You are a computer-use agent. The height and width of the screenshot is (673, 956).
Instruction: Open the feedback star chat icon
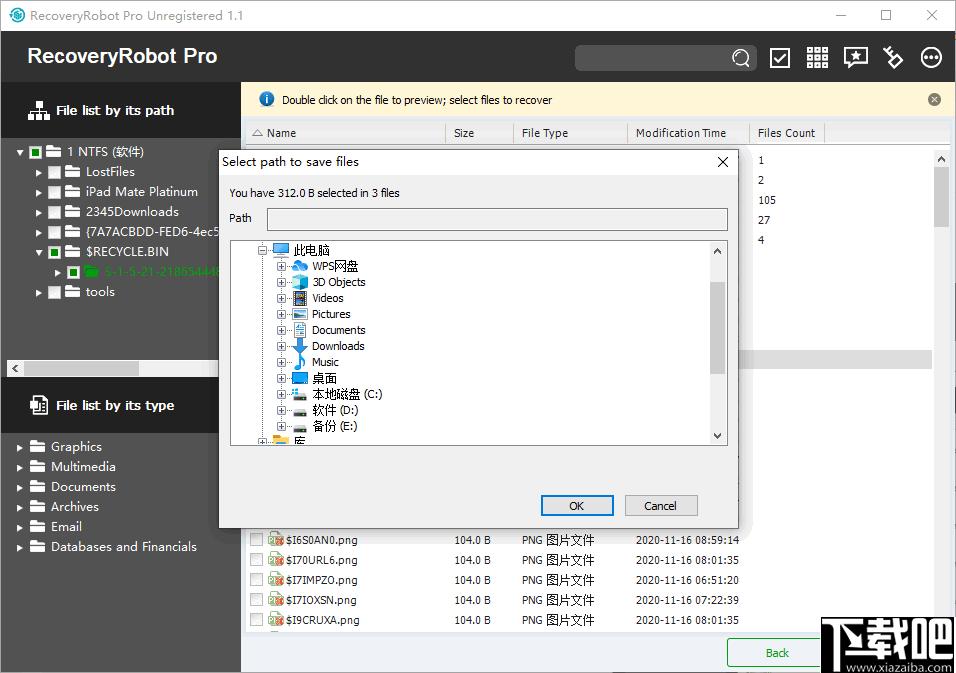click(855, 57)
